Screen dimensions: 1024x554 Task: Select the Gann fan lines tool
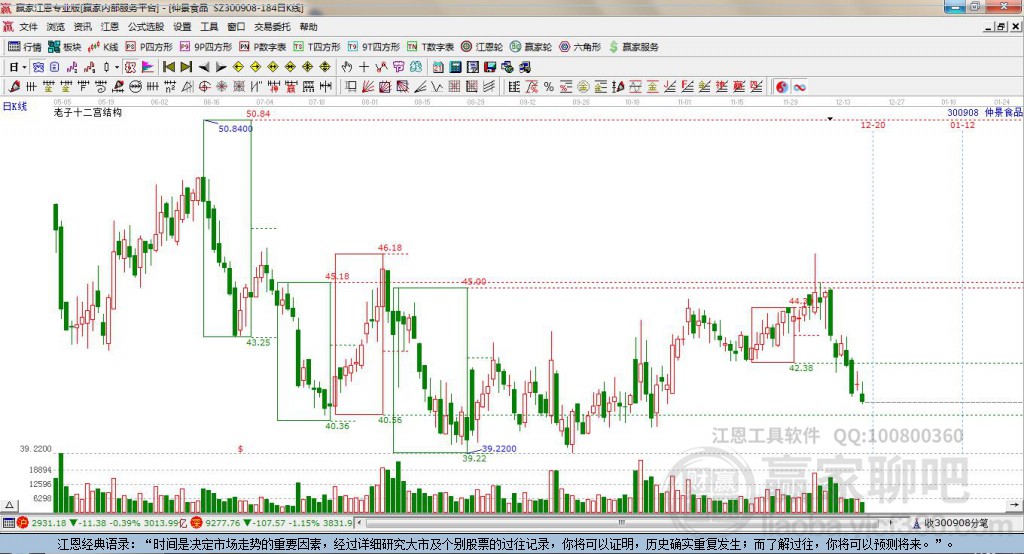[368, 87]
